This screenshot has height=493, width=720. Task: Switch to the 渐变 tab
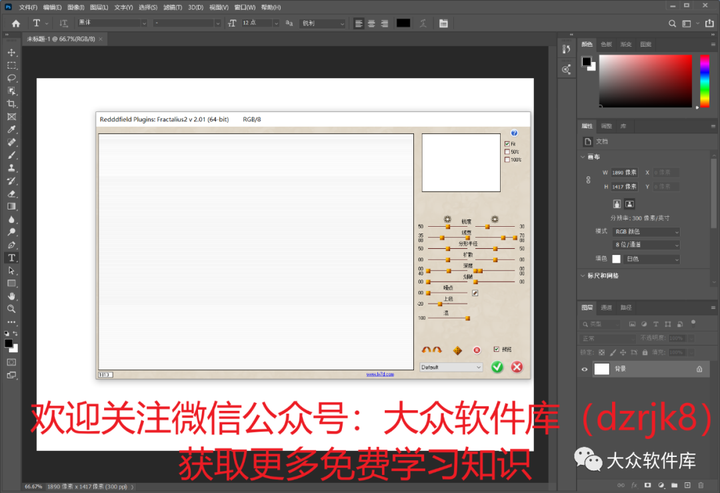pos(626,45)
